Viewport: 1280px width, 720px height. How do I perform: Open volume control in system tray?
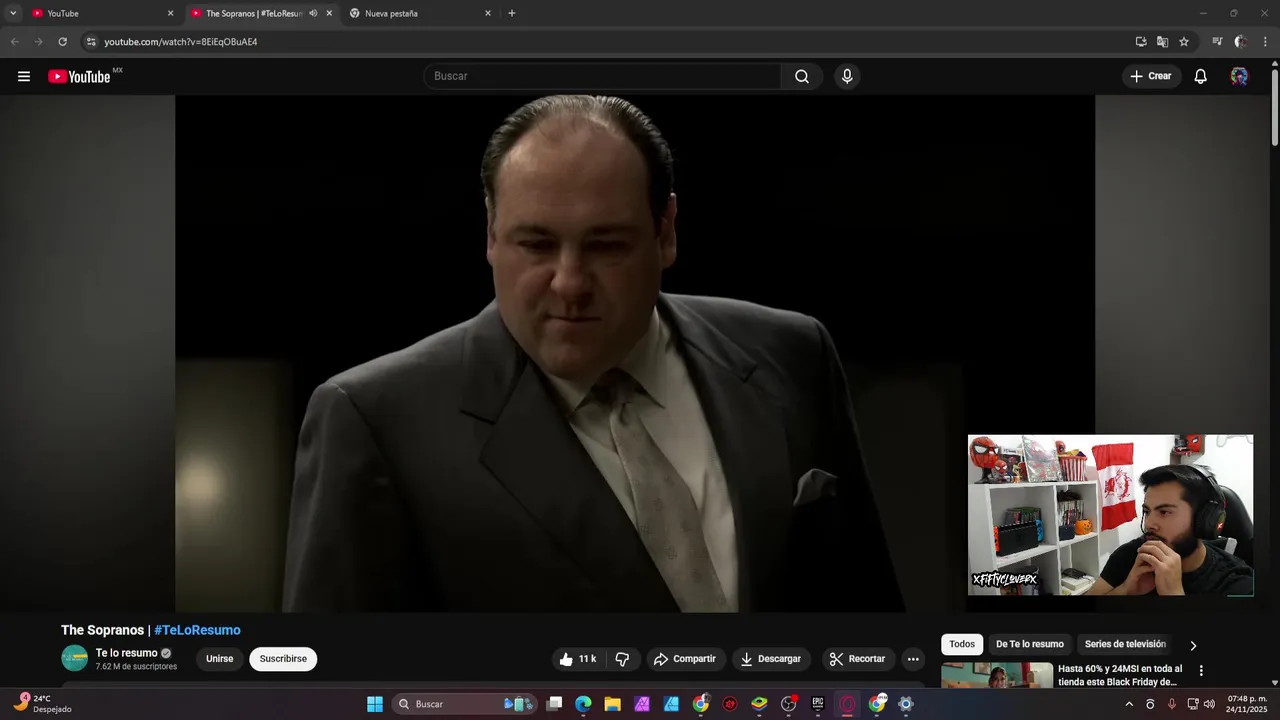pos(1209,704)
